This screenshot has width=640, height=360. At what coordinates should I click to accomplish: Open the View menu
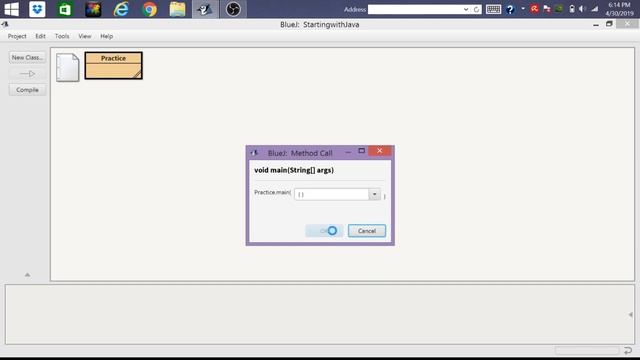(85, 36)
